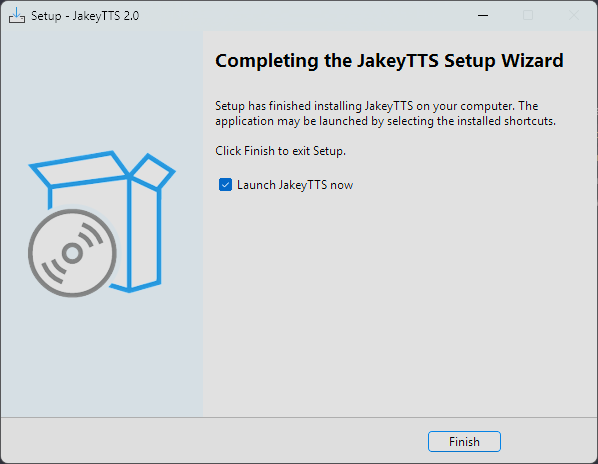The width and height of the screenshot is (598, 464).
Task: Click the blue open box illustration
Action: click(x=102, y=222)
